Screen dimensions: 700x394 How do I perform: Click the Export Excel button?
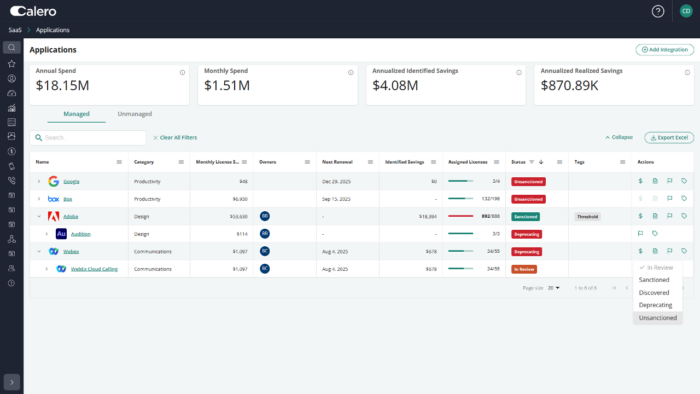669,137
